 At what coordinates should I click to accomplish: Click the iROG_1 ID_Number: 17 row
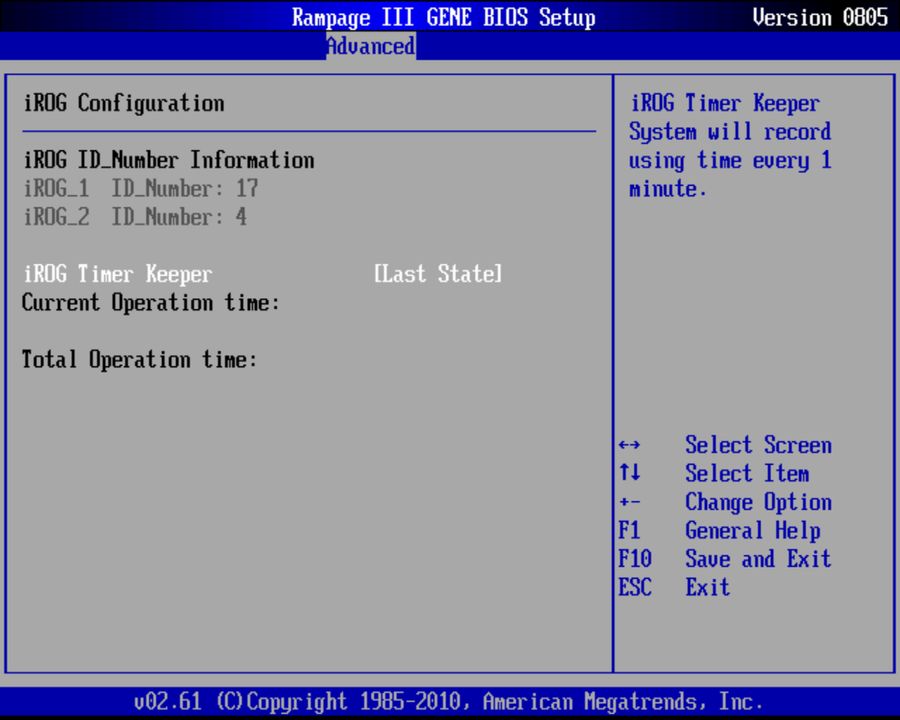click(141, 188)
